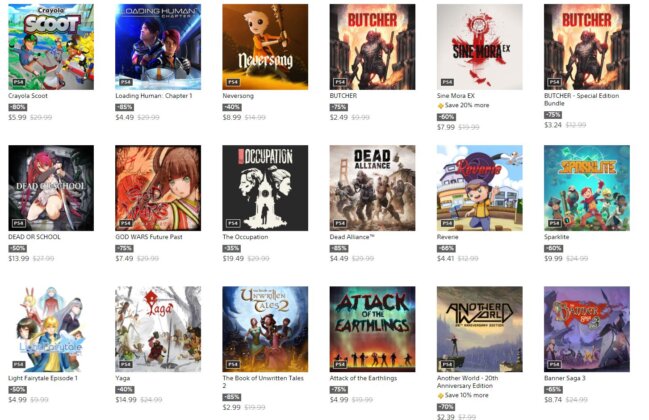Open the DEAD OR SCHOOL title link
The height and width of the screenshot is (420, 649).
[34, 237]
